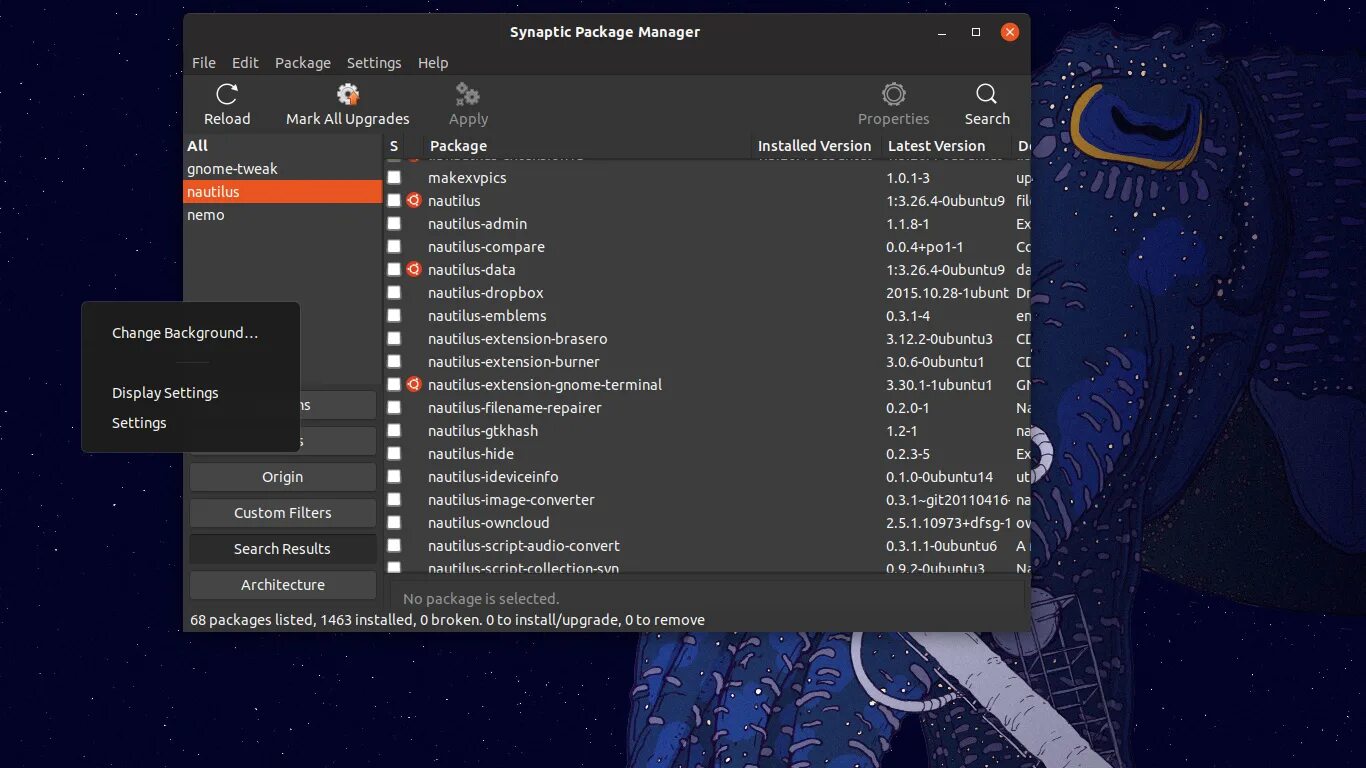Select the All entry in sidebar
Viewport: 1366px width, 768px height.
click(282, 146)
